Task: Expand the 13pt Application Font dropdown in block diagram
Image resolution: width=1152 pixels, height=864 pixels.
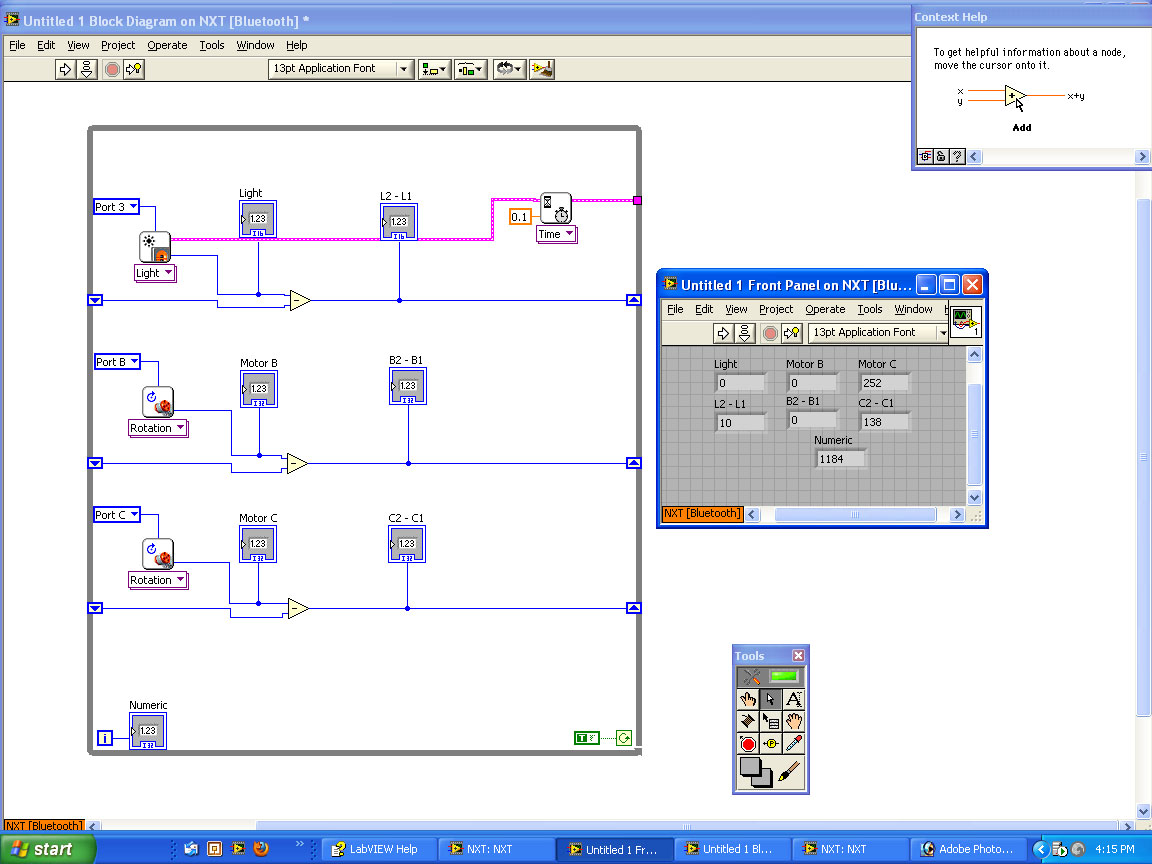Action: pos(404,69)
